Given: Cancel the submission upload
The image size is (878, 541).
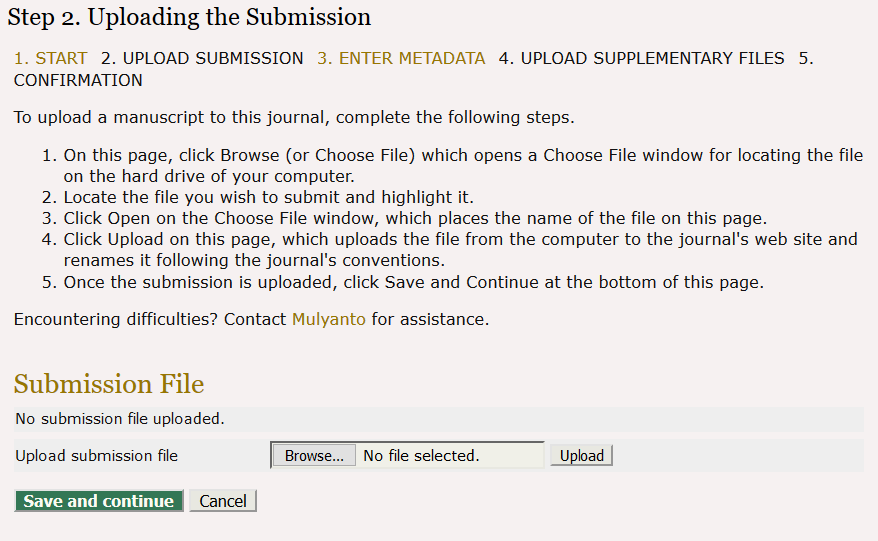Looking at the screenshot, I should [223, 501].
